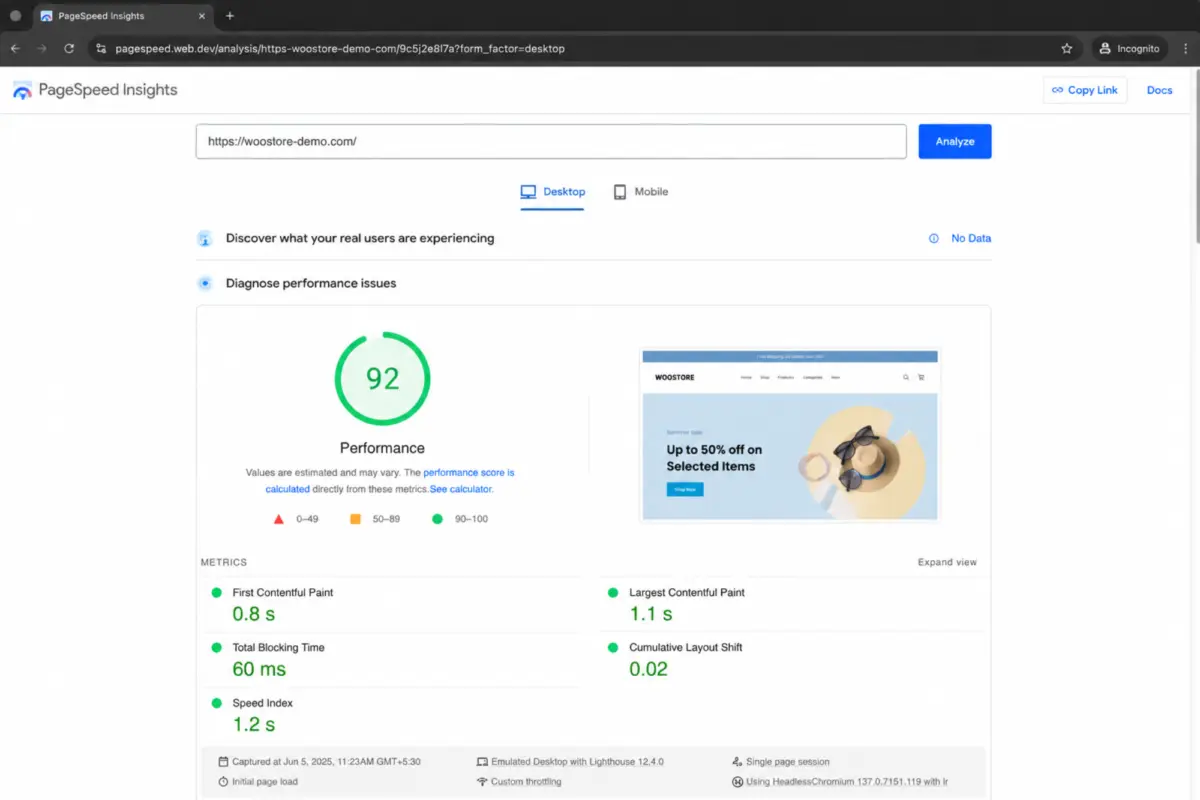1200x800 pixels.
Task: Click the 1.1 s value
Action: pos(651,614)
